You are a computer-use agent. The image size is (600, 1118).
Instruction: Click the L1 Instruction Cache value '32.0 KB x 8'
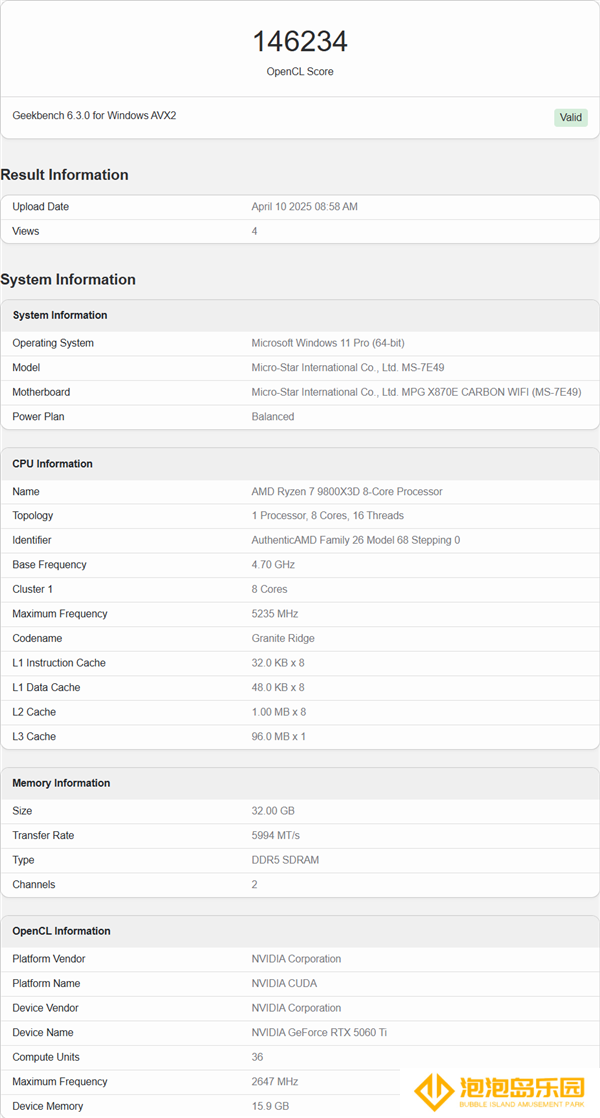click(x=278, y=663)
